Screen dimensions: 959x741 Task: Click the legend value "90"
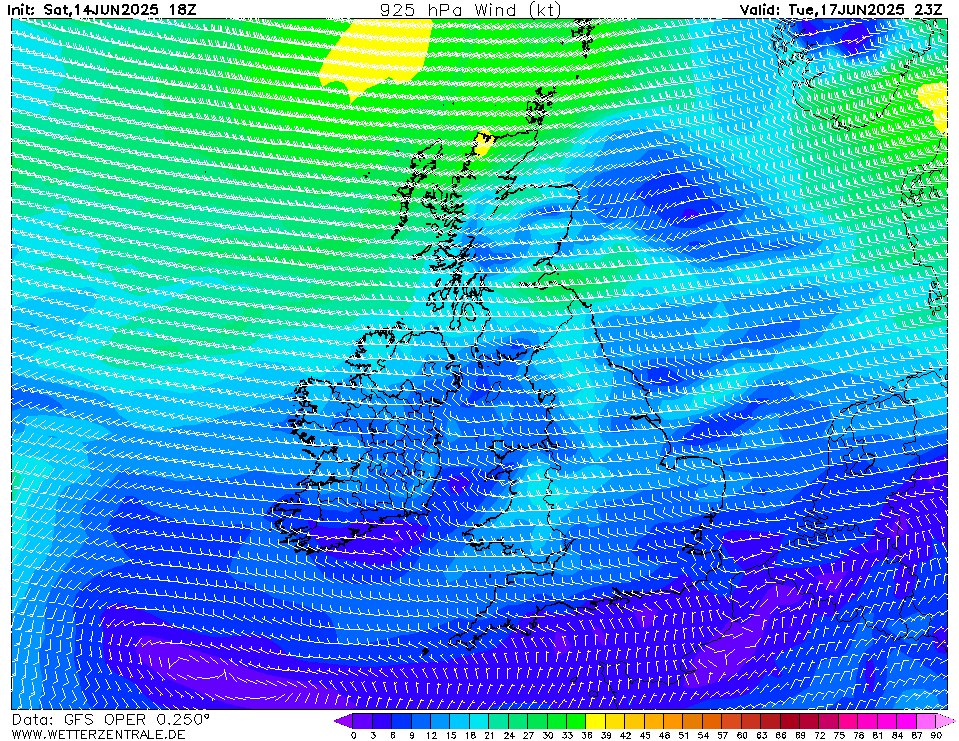click(936, 735)
